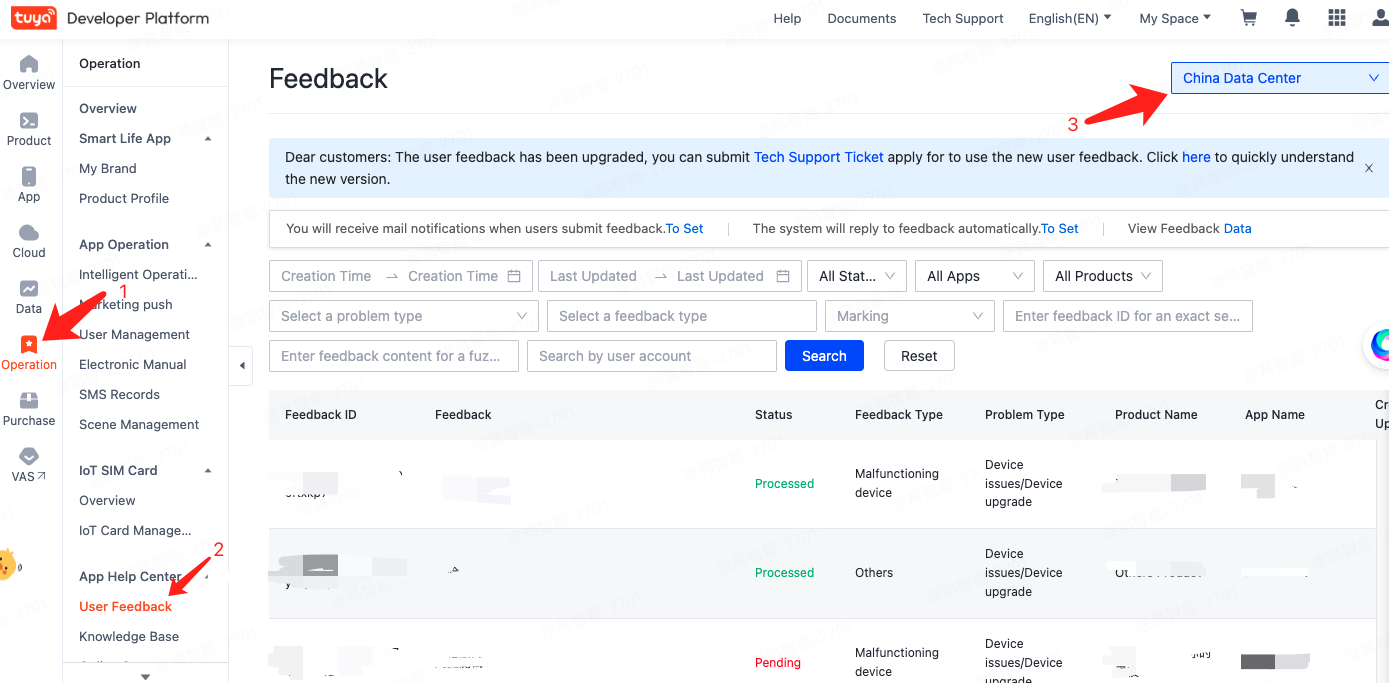Focus the feedback ID exact search field
1389x683 pixels.
point(1128,316)
